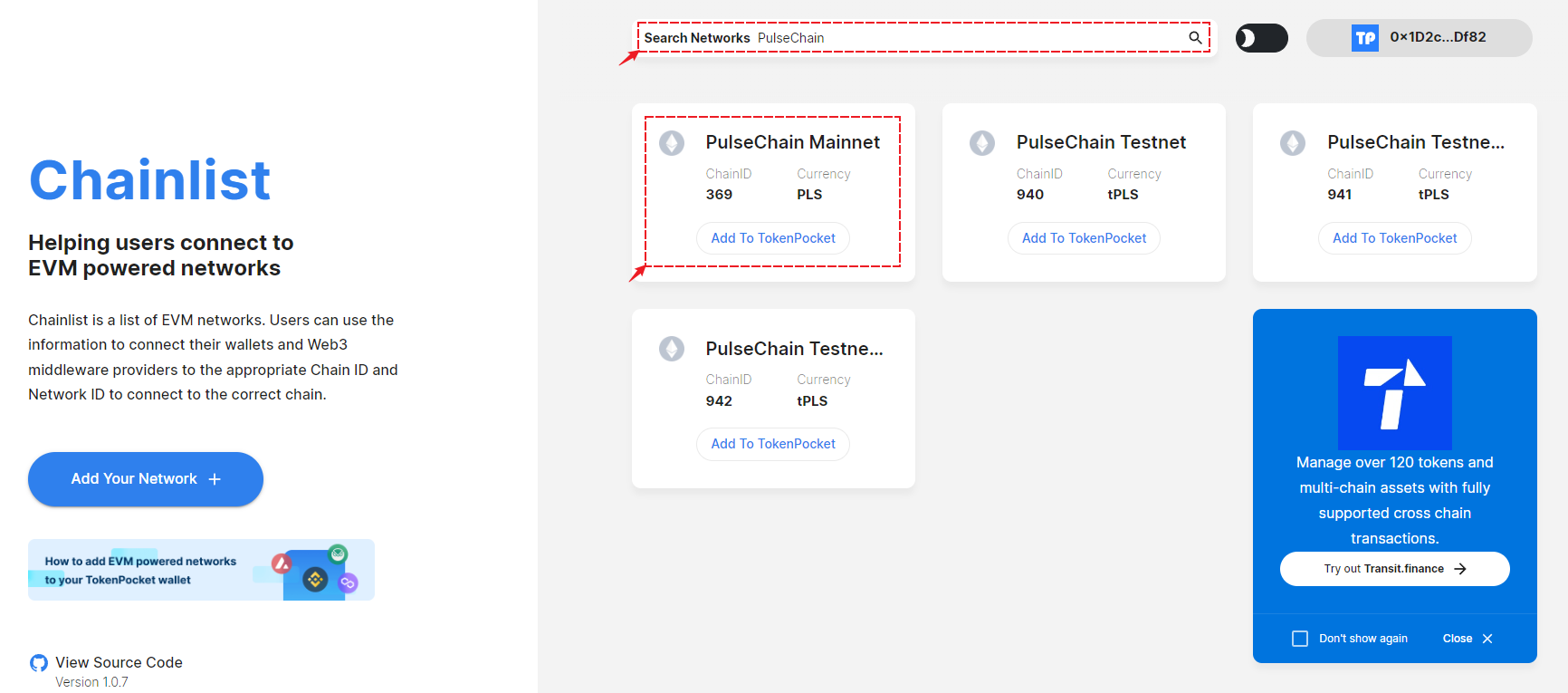Check the Don't show again checkbox
The height and width of the screenshot is (693, 1568).
(1300, 639)
